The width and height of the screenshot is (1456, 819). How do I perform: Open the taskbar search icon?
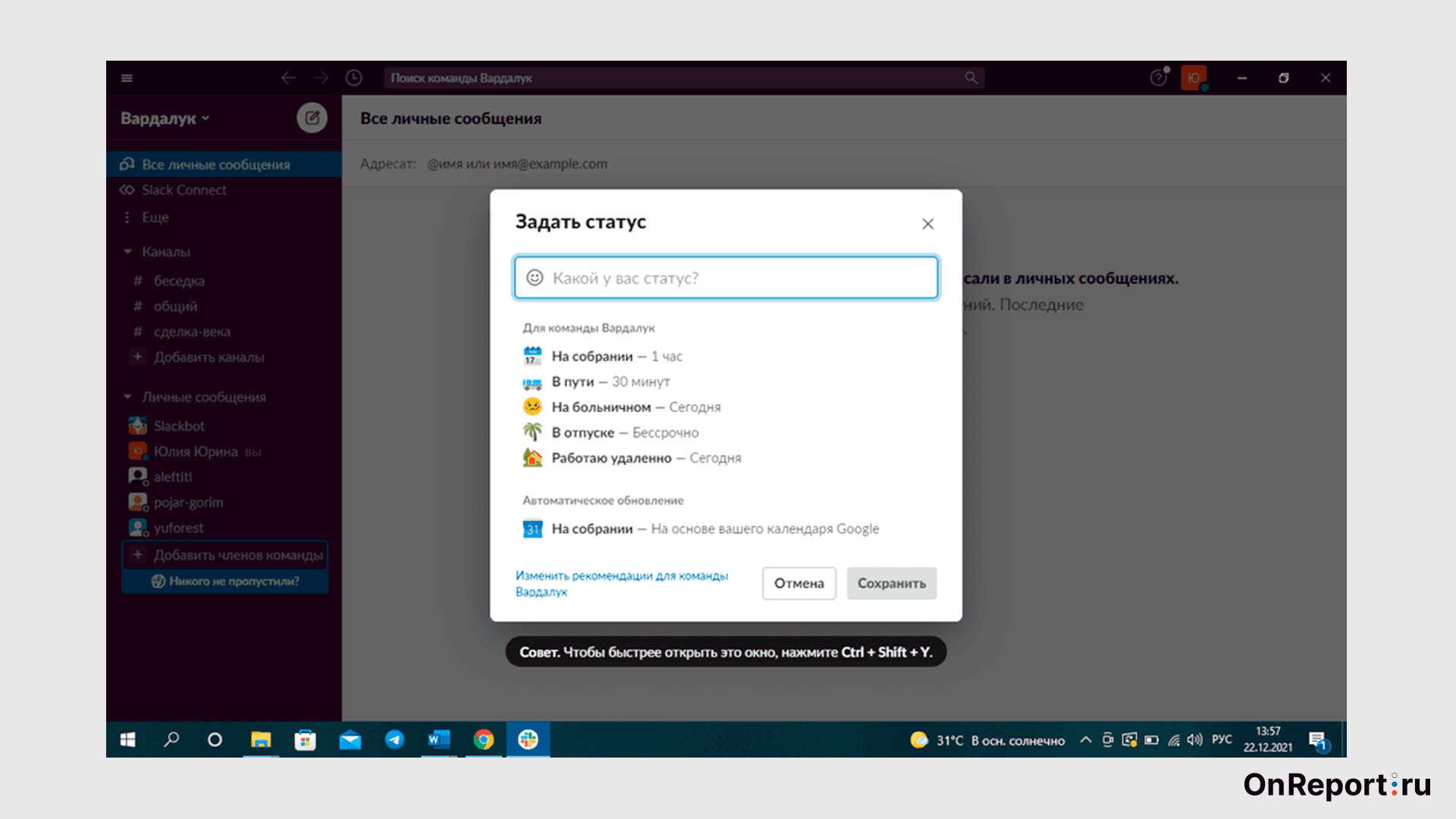171,739
